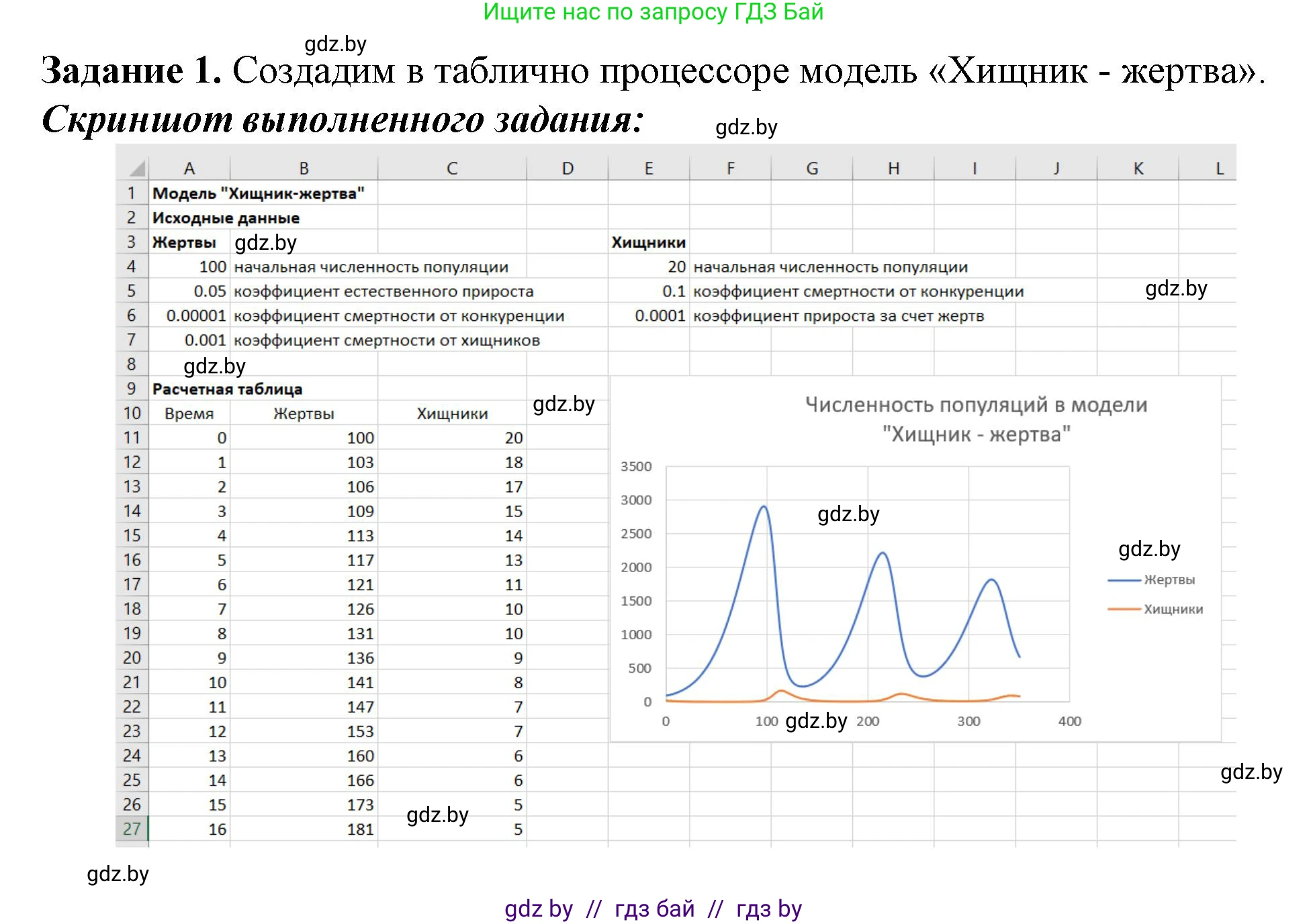Select column C header
1309x924 pixels.
click(x=452, y=169)
